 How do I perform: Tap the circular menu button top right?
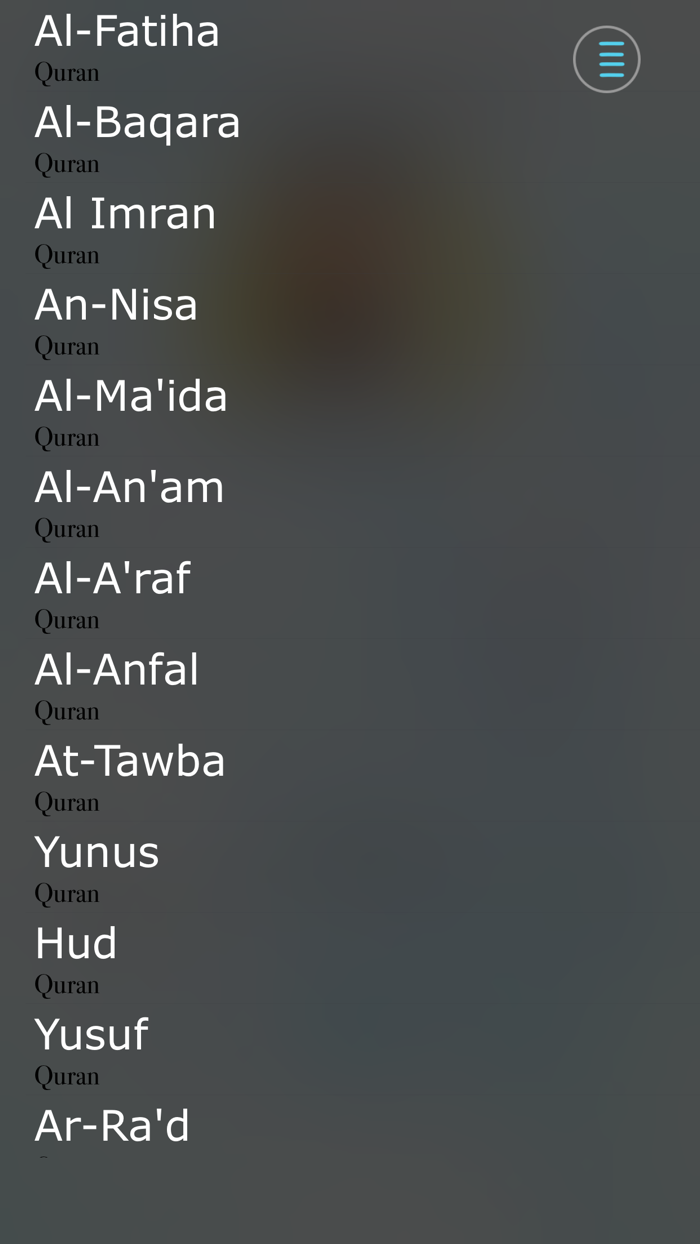coord(607,59)
